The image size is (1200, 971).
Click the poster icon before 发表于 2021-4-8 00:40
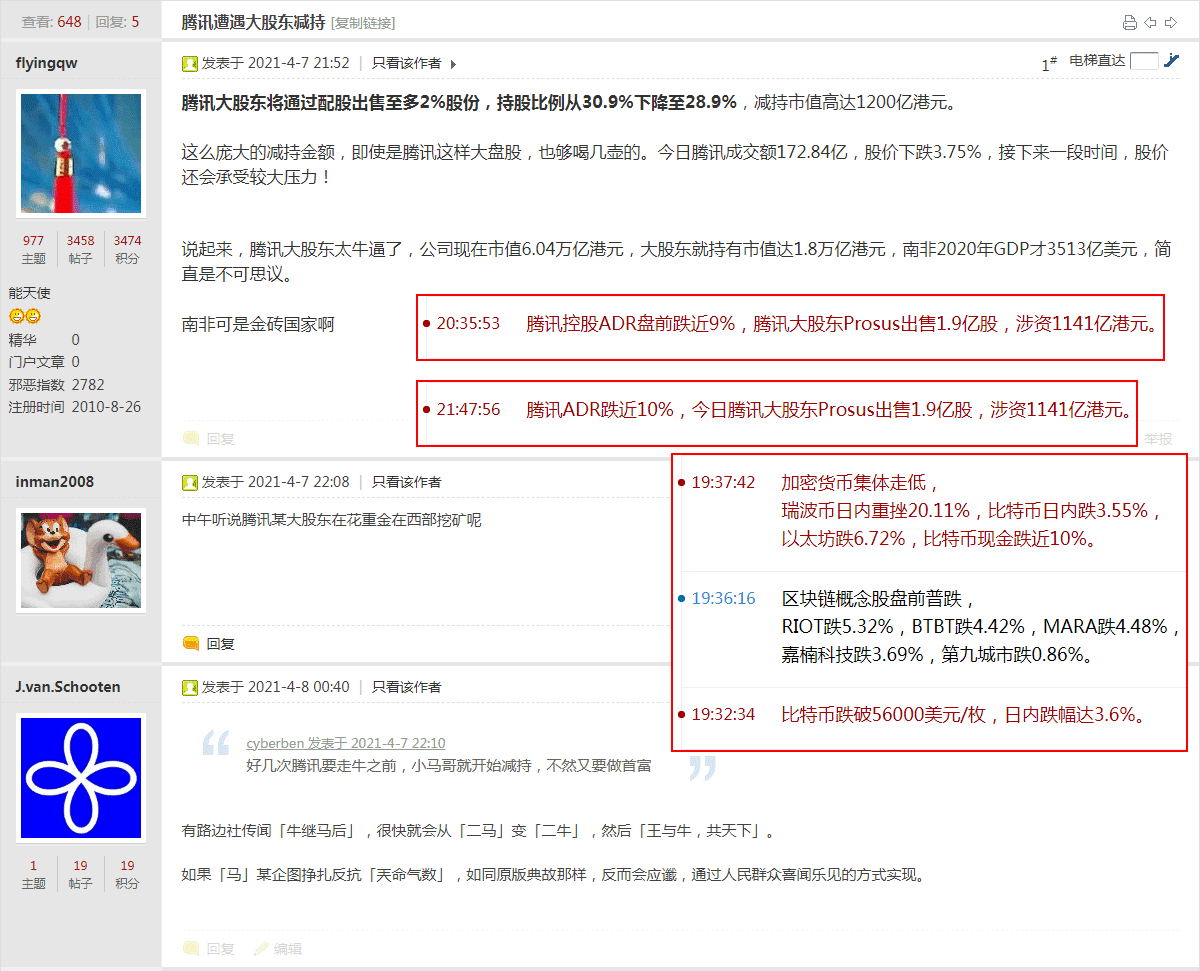[x=190, y=687]
